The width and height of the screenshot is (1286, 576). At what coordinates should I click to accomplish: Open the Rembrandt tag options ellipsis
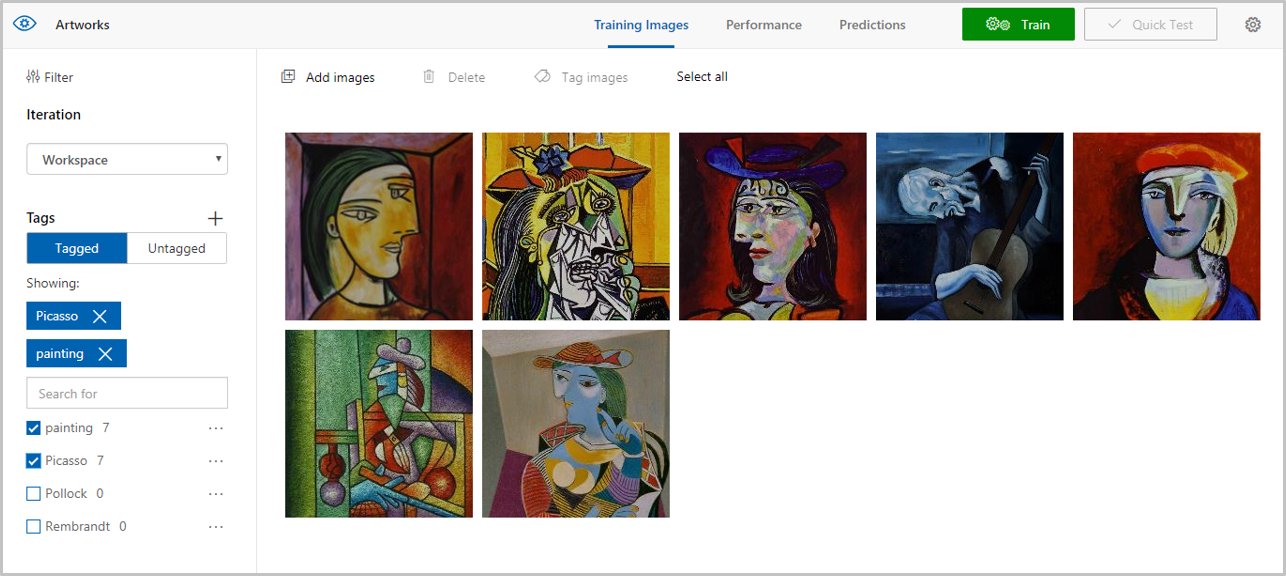(216, 527)
